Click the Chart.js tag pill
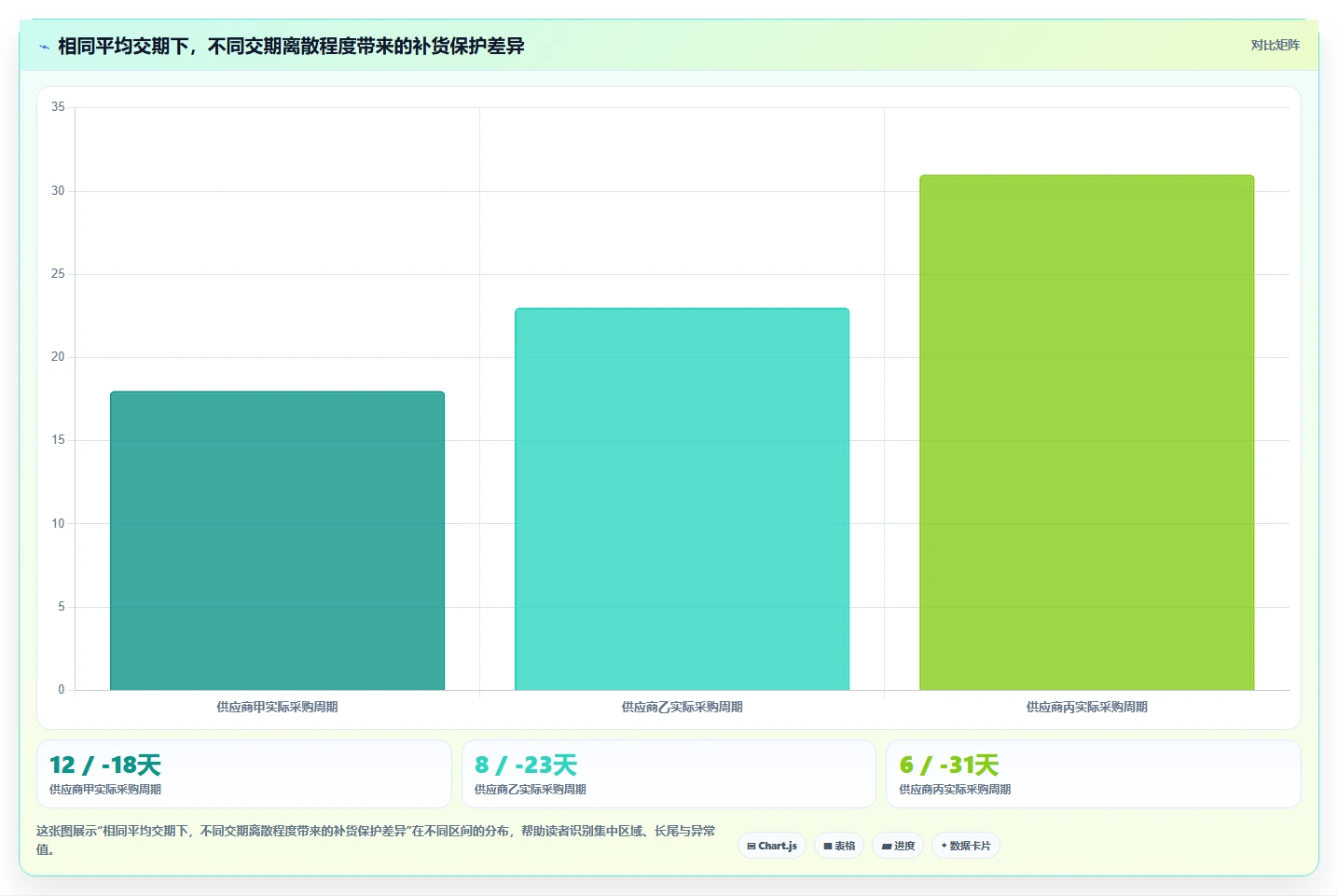Screen dimensions: 1338x896 point(772,846)
